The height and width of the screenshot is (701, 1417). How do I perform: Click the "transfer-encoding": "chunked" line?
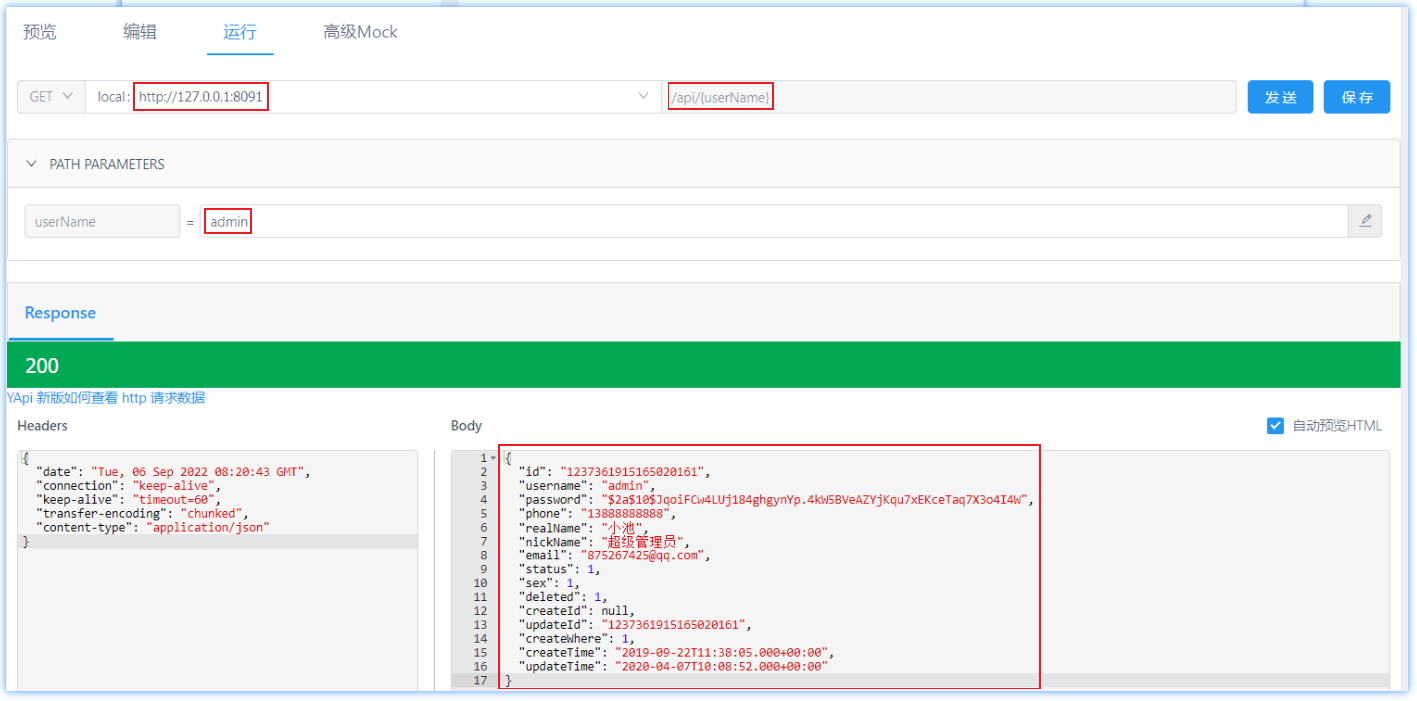[x=141, y=513]
